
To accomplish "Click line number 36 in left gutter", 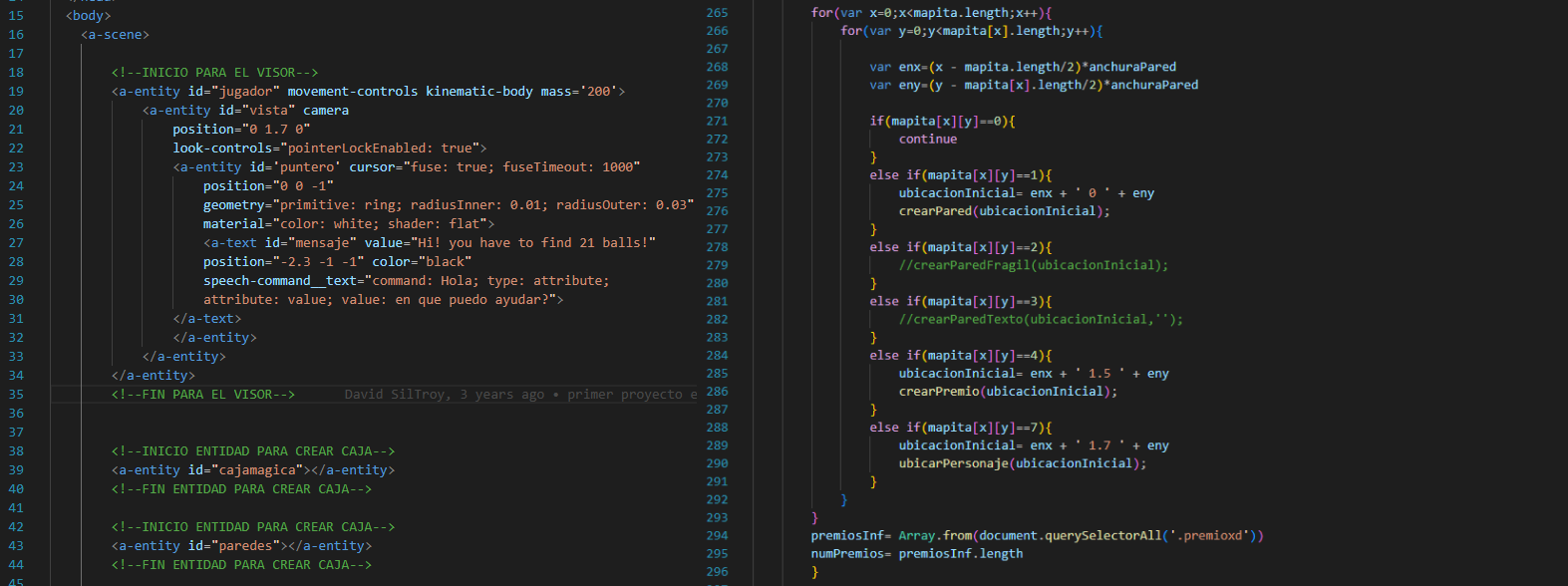I will (16, 414).
